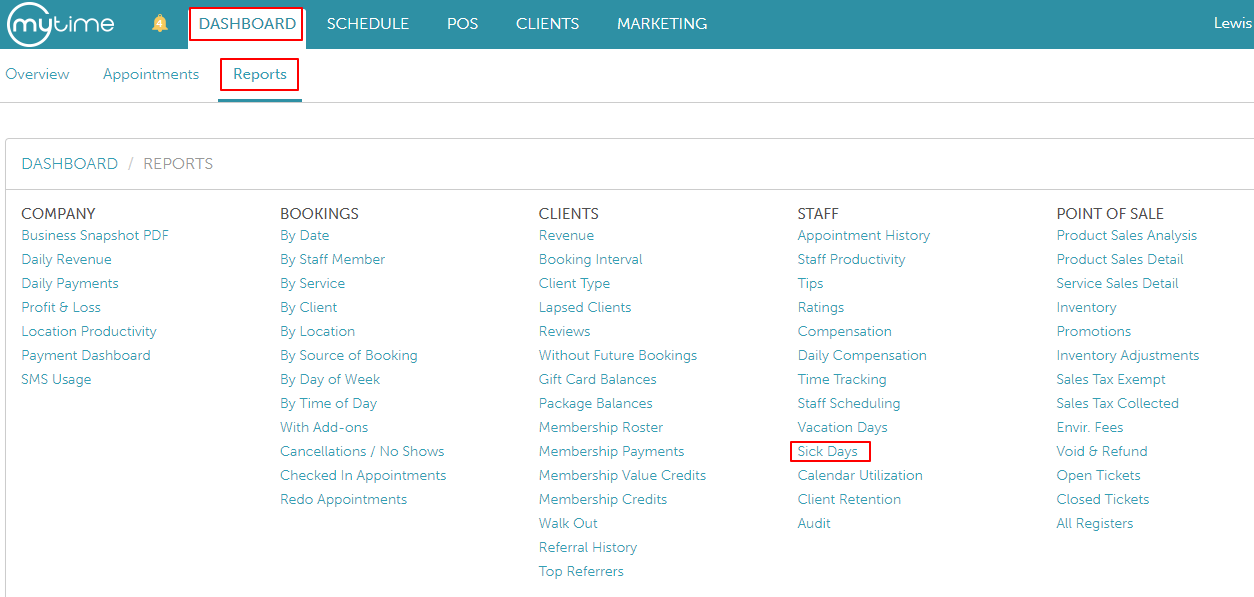
Task: Select the Appointments tab
Action: pyautogui.click(x=151, y=74)
